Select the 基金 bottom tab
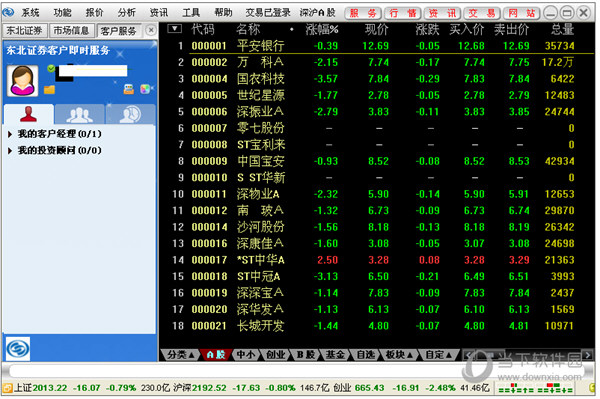 335,355
